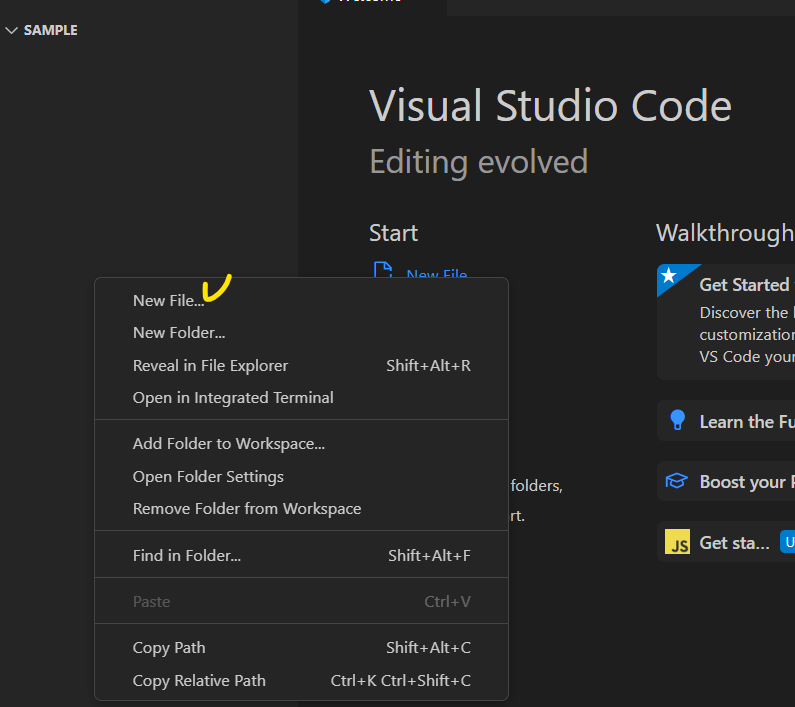Click the Editing evolved subtitle

coord(479,162)
